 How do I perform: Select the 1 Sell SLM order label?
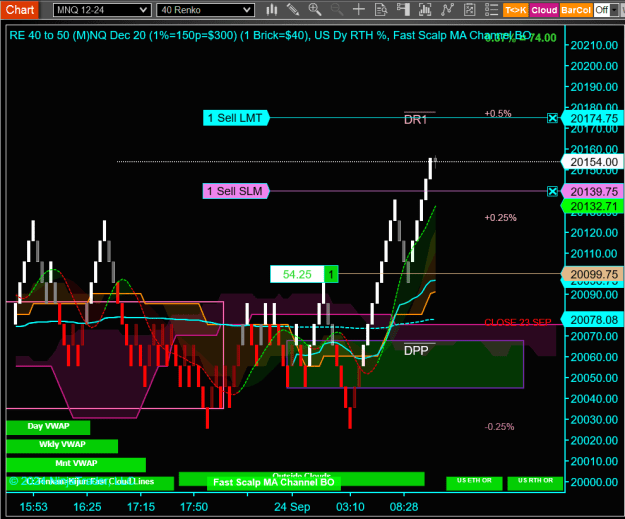[x=236, y=191]
